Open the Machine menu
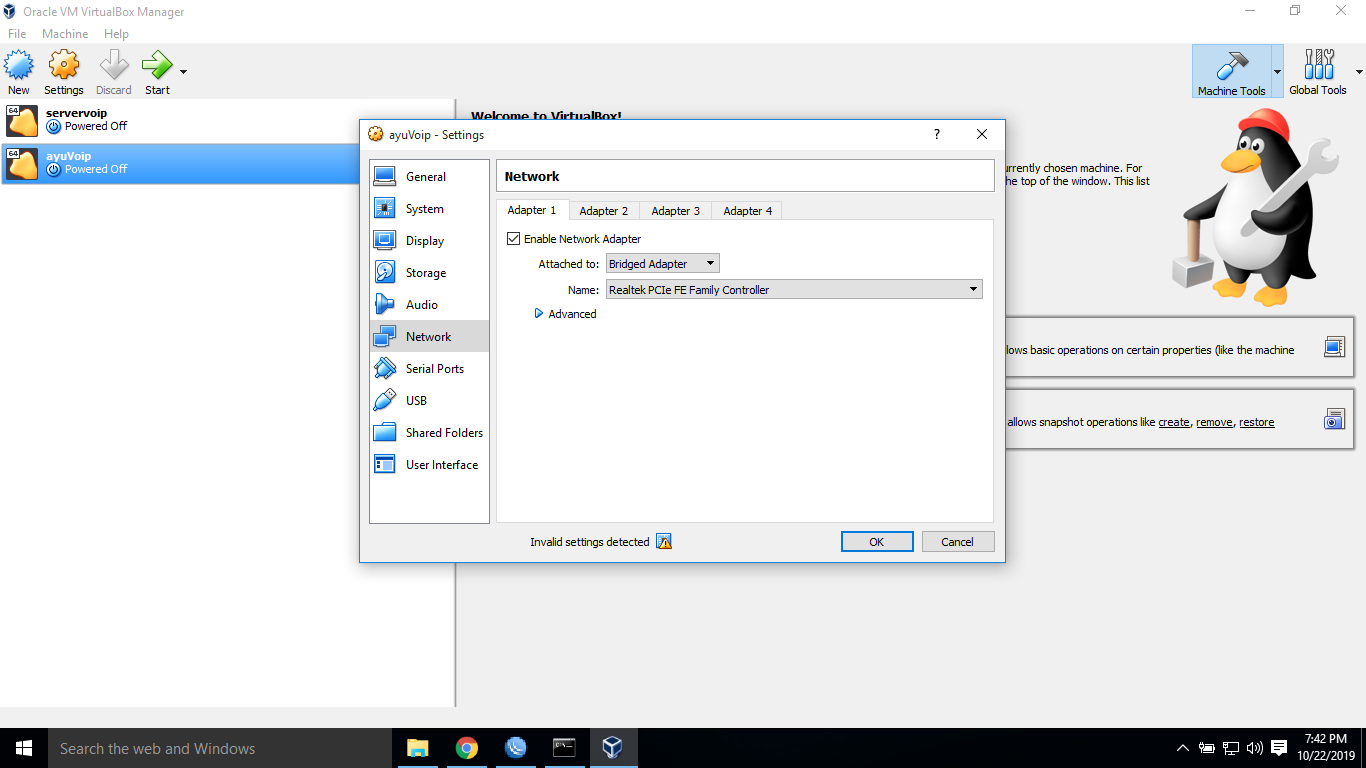Viewport: 1366px width, 768px height. point(65,34)
